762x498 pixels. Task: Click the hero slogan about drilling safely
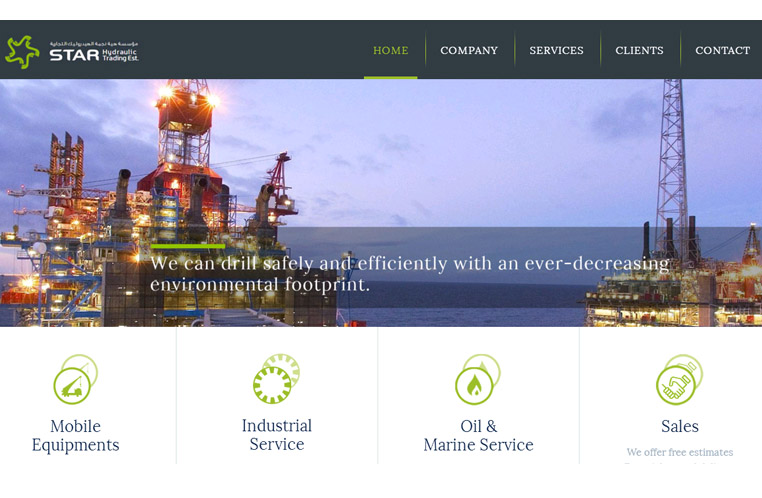pos(410,274)
